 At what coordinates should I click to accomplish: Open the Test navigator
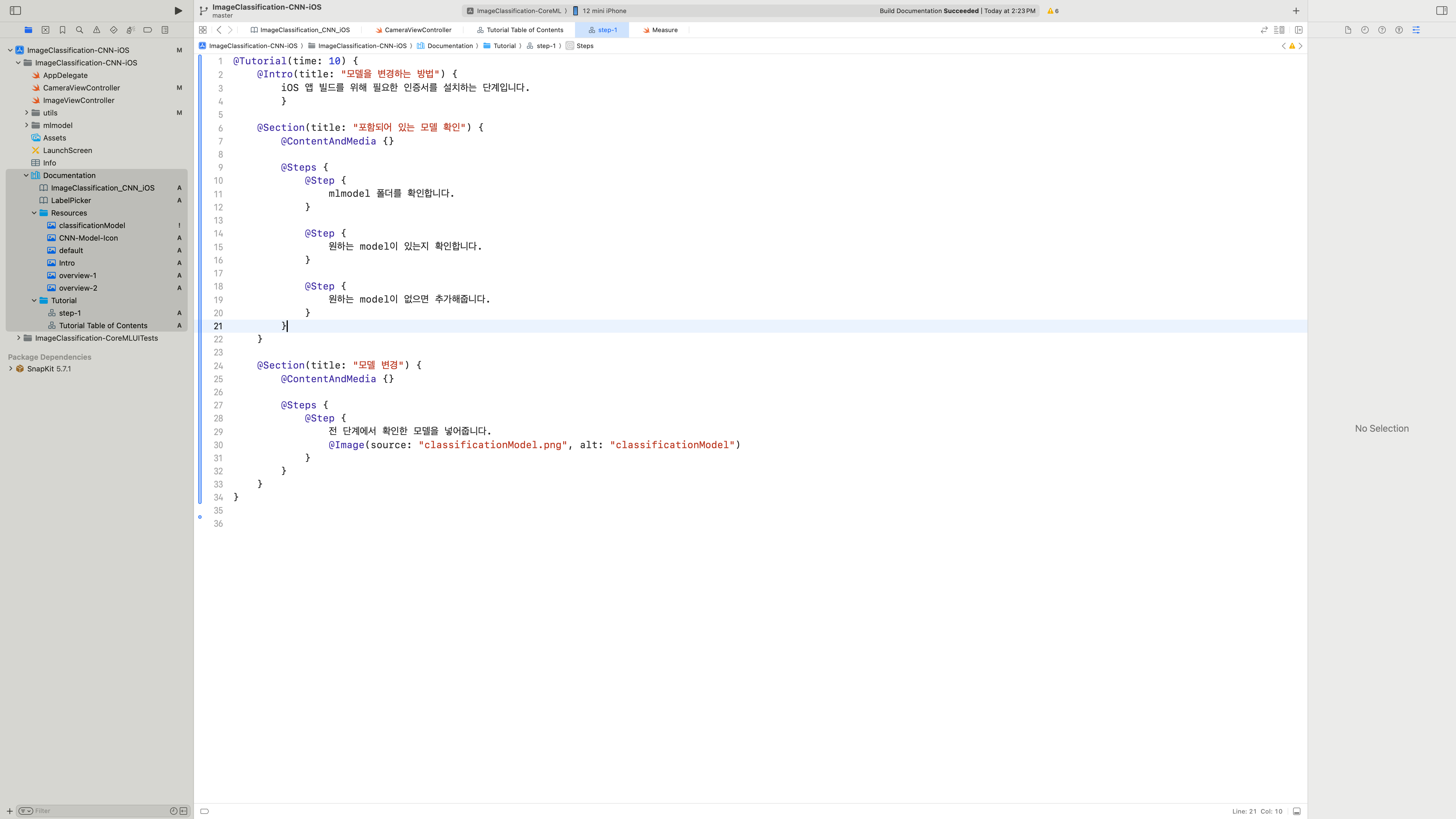click(x=114, y=30)
